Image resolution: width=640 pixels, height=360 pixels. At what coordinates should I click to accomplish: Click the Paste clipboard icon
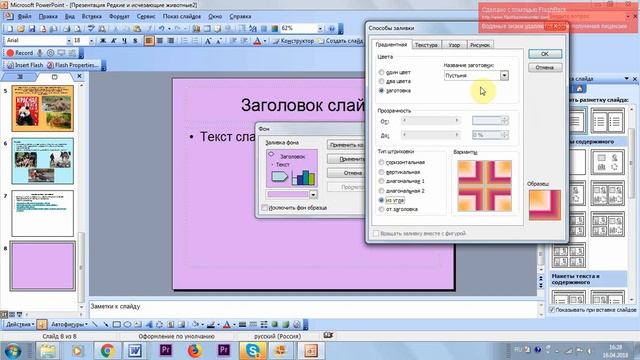tap(137, 29)
